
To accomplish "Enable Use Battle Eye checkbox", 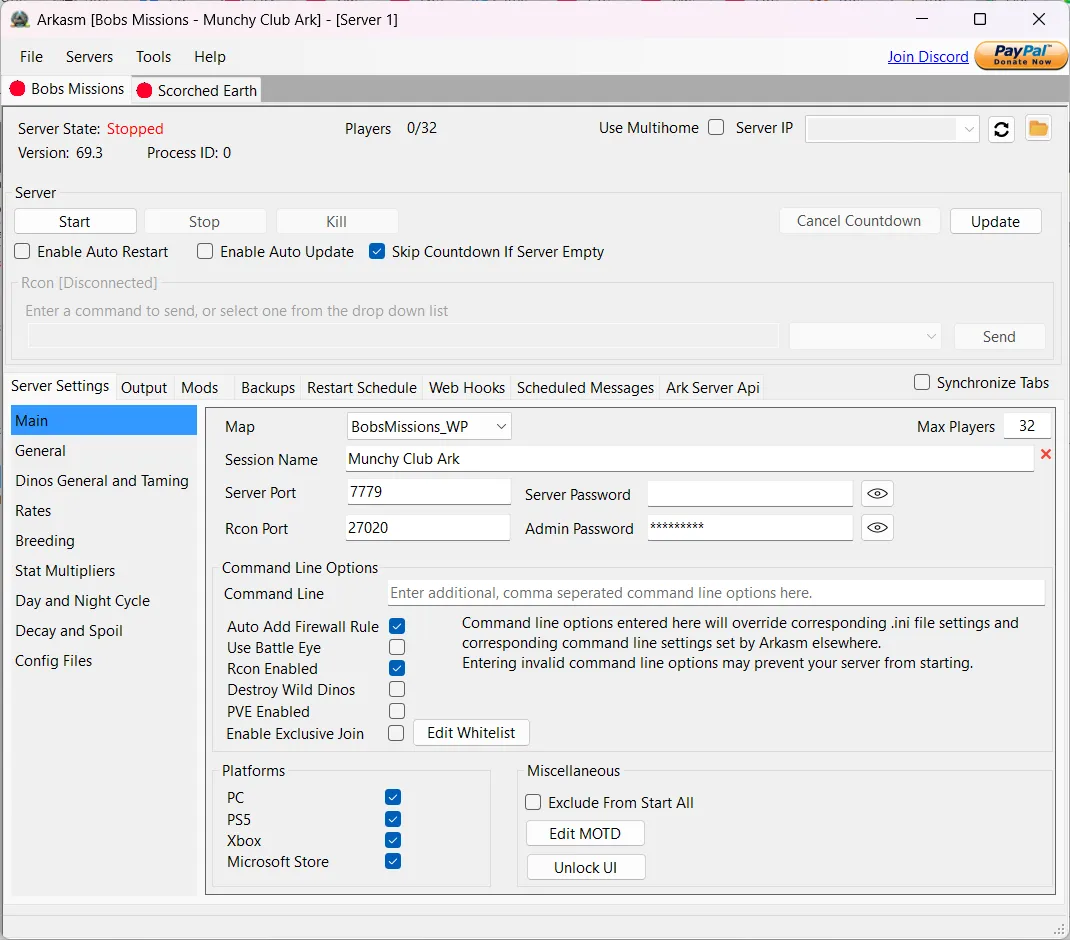I will (x=397, y=647).
